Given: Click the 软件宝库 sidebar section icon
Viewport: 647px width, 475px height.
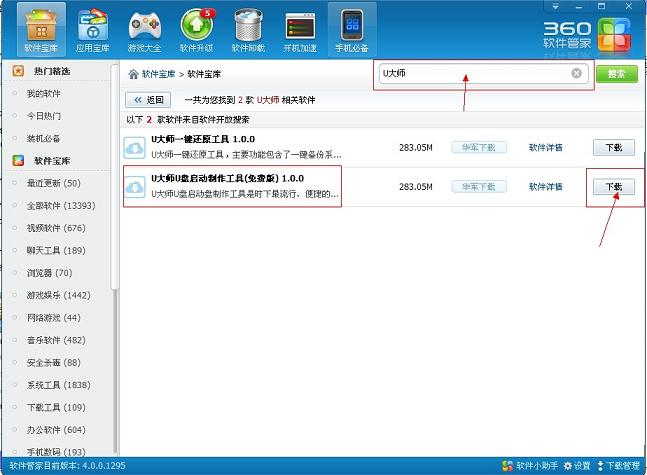Looking at the screenshot, I should 18,161.
